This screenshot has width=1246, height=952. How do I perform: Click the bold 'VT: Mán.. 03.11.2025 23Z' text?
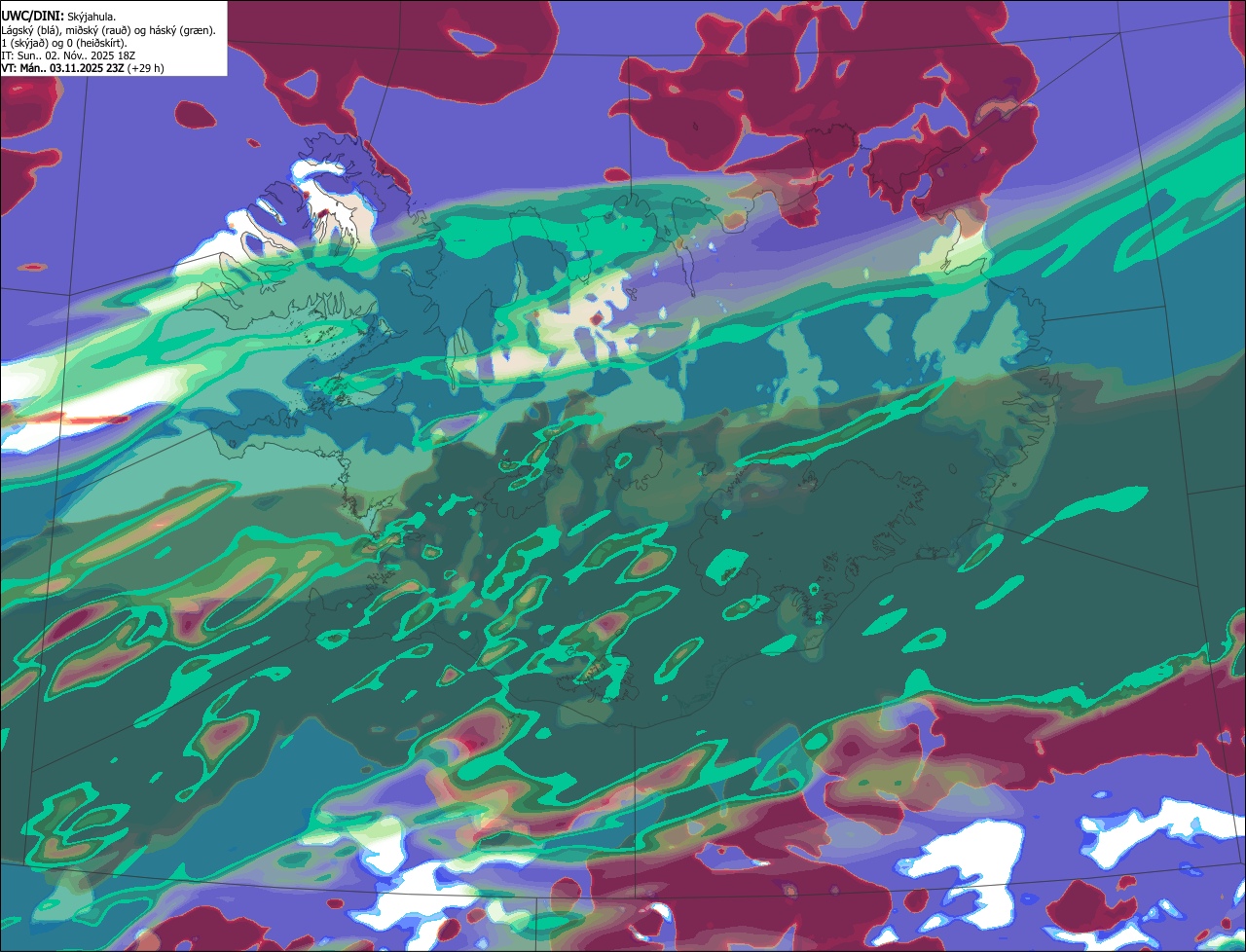63,68
